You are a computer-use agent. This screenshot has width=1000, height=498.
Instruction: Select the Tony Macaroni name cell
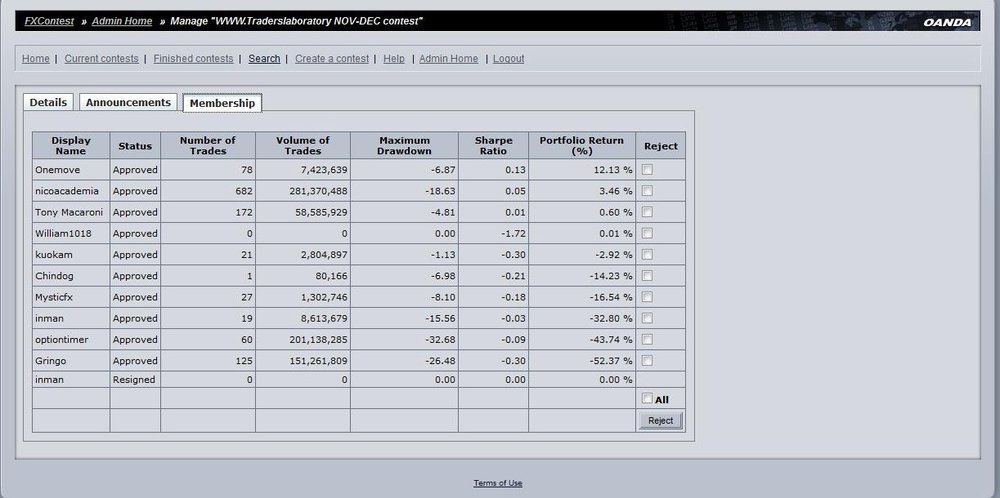(71, 212)
